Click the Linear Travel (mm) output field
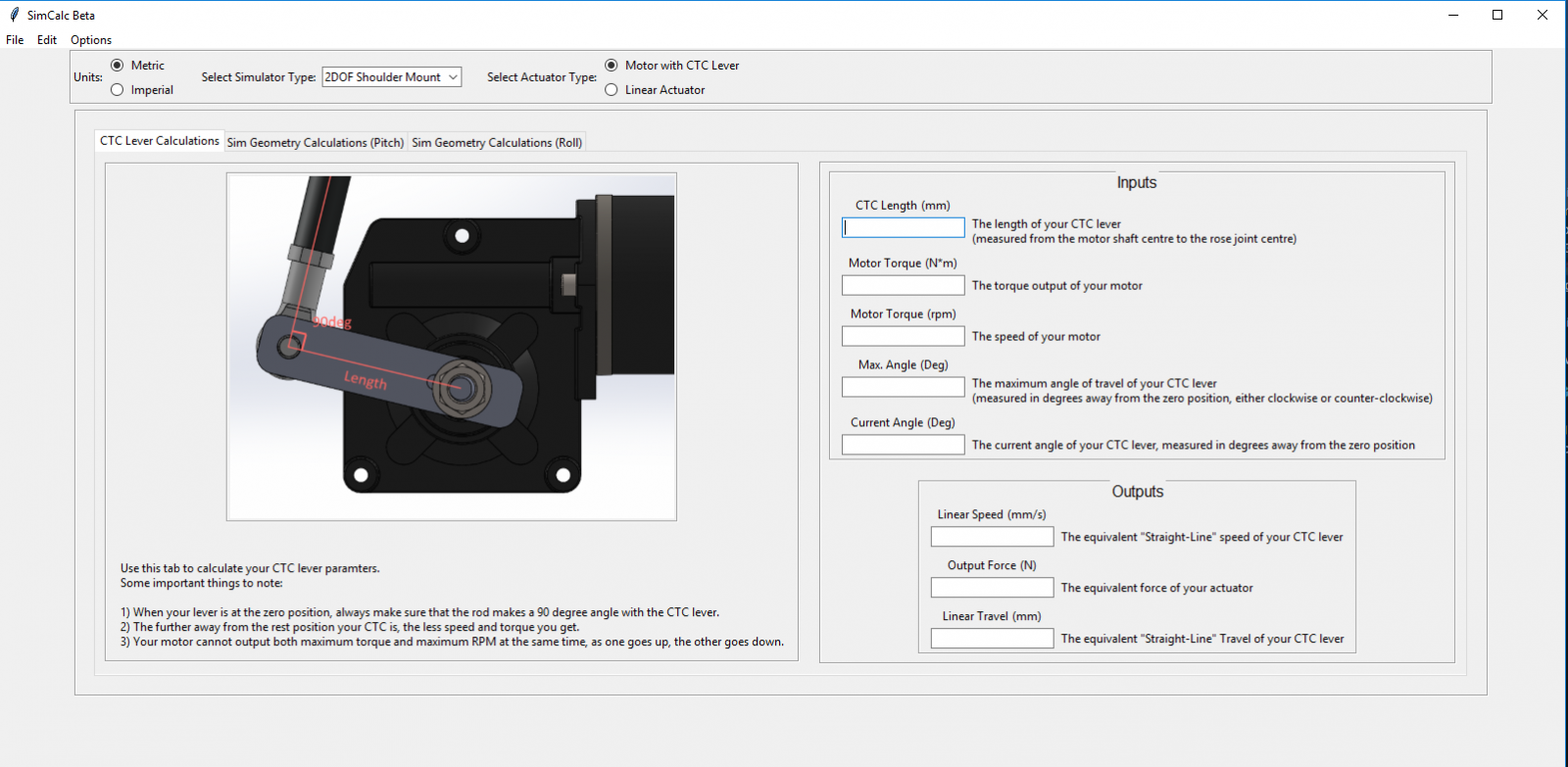1568x767 pixels. [x=993, y=639]
